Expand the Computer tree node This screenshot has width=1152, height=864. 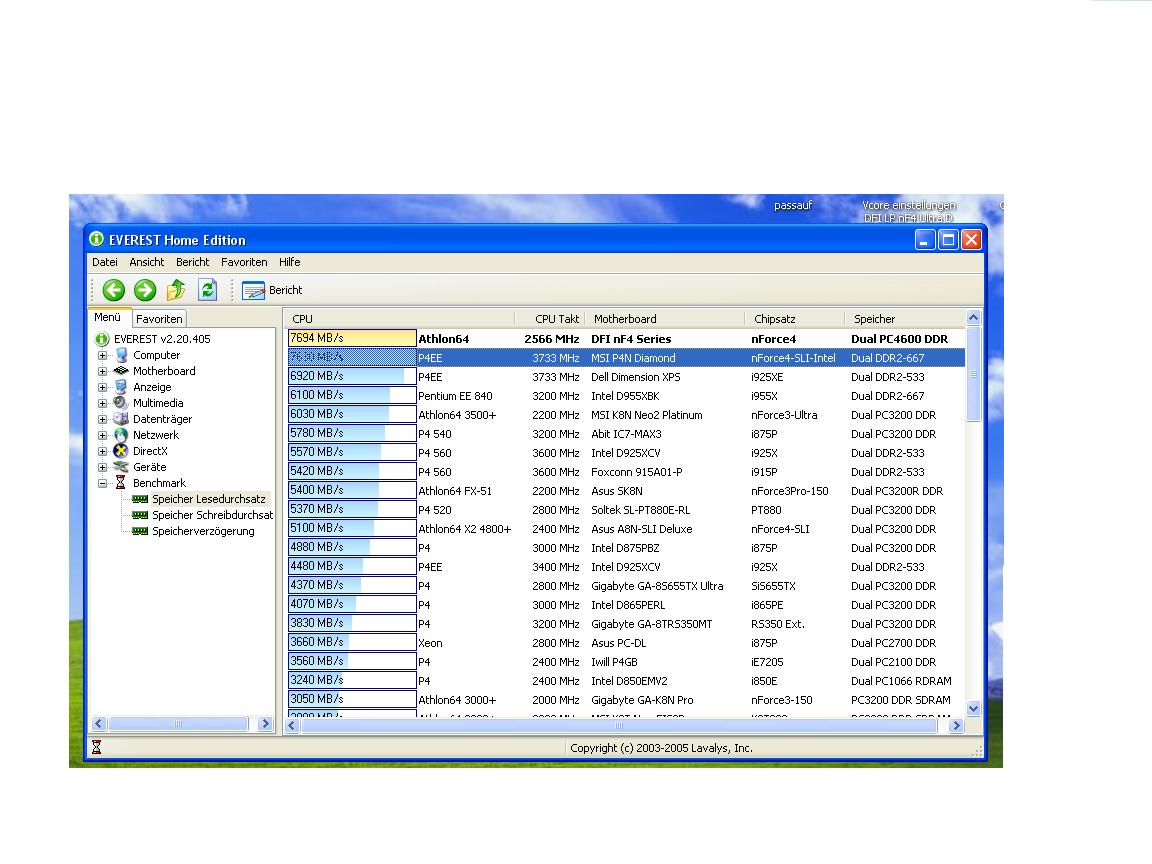tap(103, 356)
